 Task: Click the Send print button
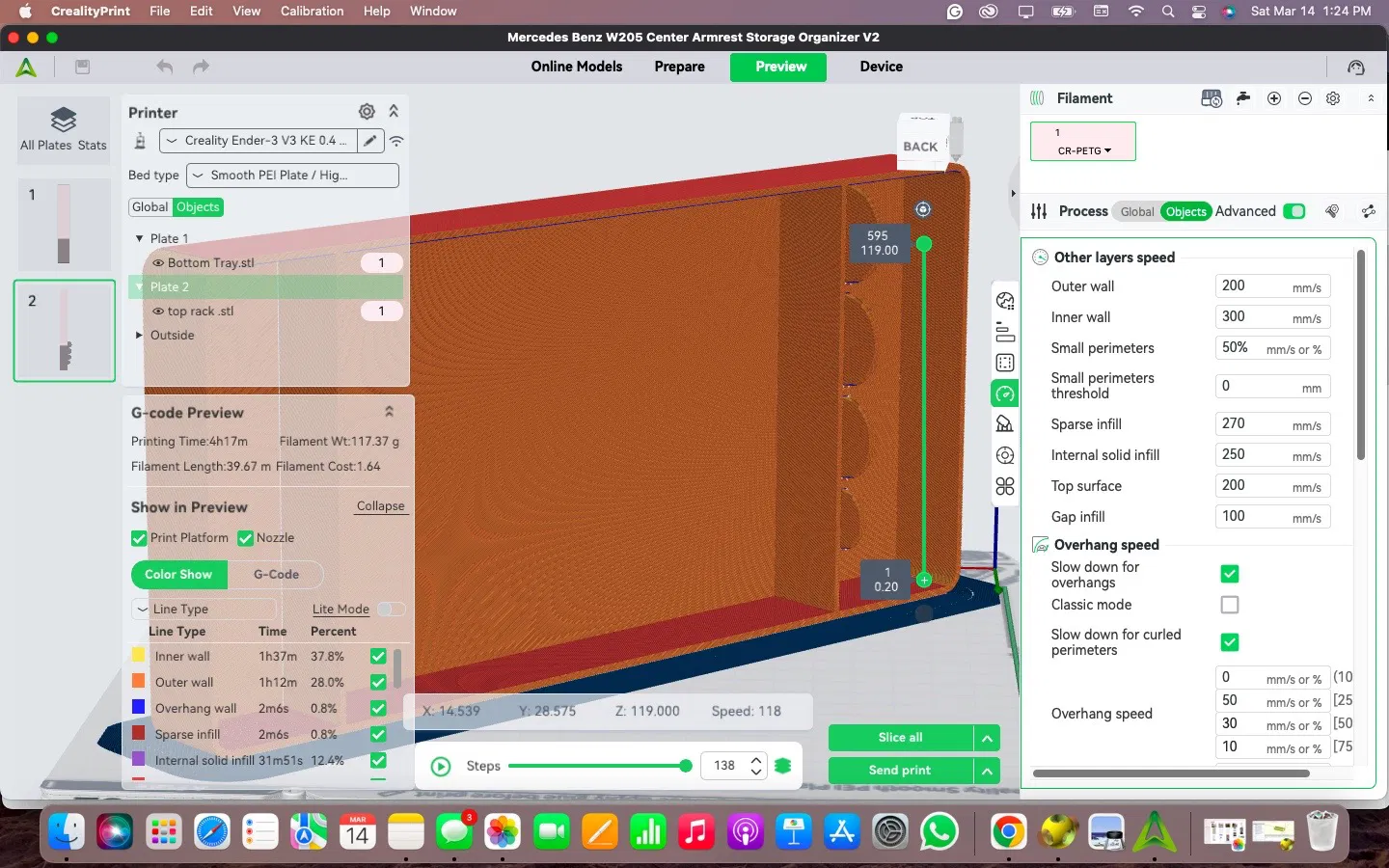[901, 771]
